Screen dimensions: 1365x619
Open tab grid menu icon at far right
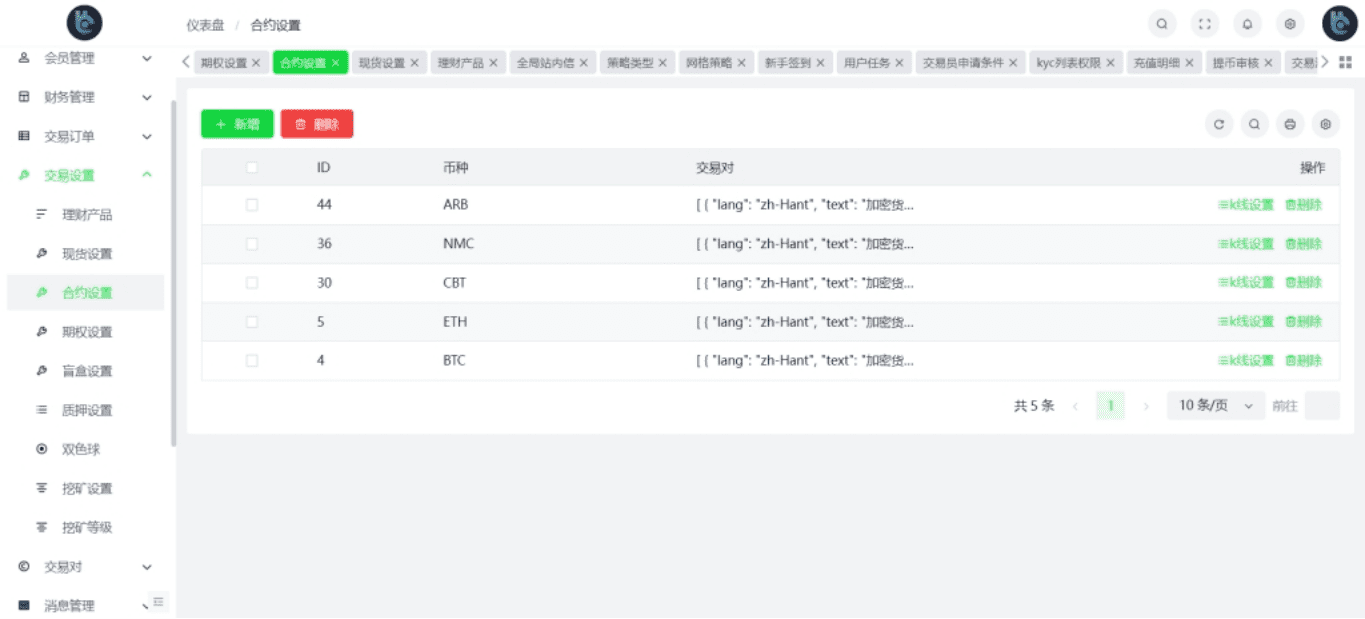pos(1345,62)
